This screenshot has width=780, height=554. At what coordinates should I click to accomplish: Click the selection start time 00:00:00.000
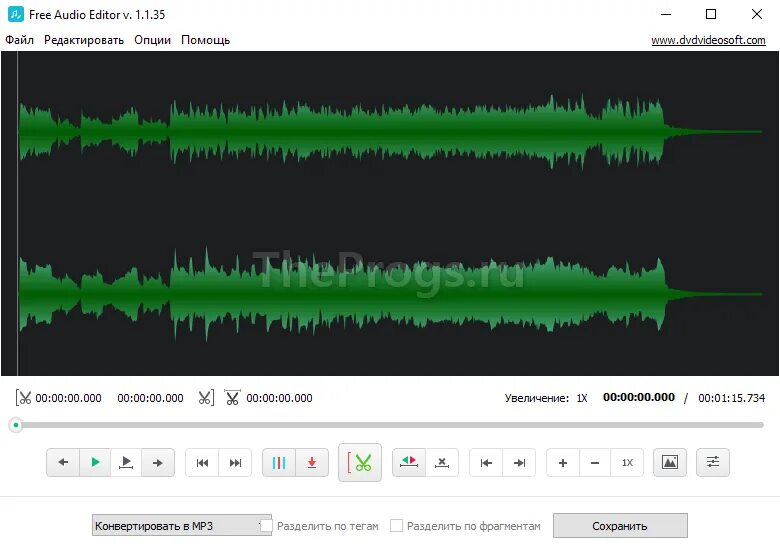68,398
